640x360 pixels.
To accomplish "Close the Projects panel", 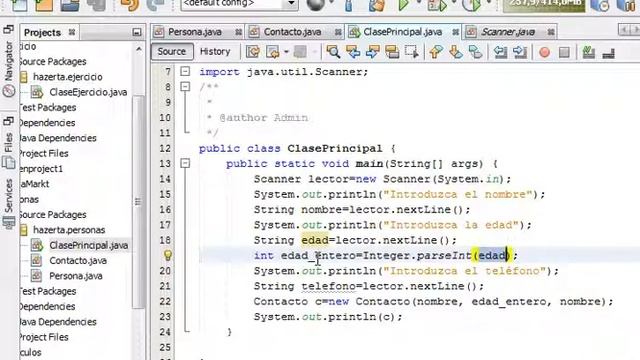I will pyautogui.click(x=72, y=32).
